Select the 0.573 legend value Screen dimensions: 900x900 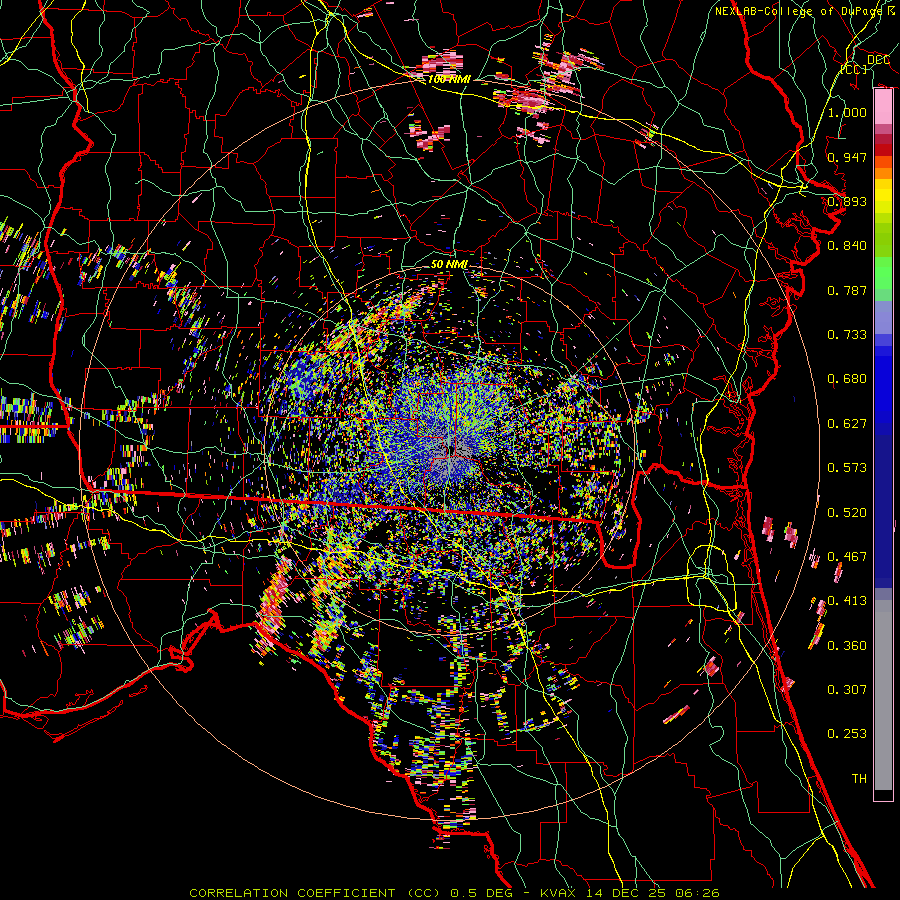pyautogui.click(x=847, y=468)
